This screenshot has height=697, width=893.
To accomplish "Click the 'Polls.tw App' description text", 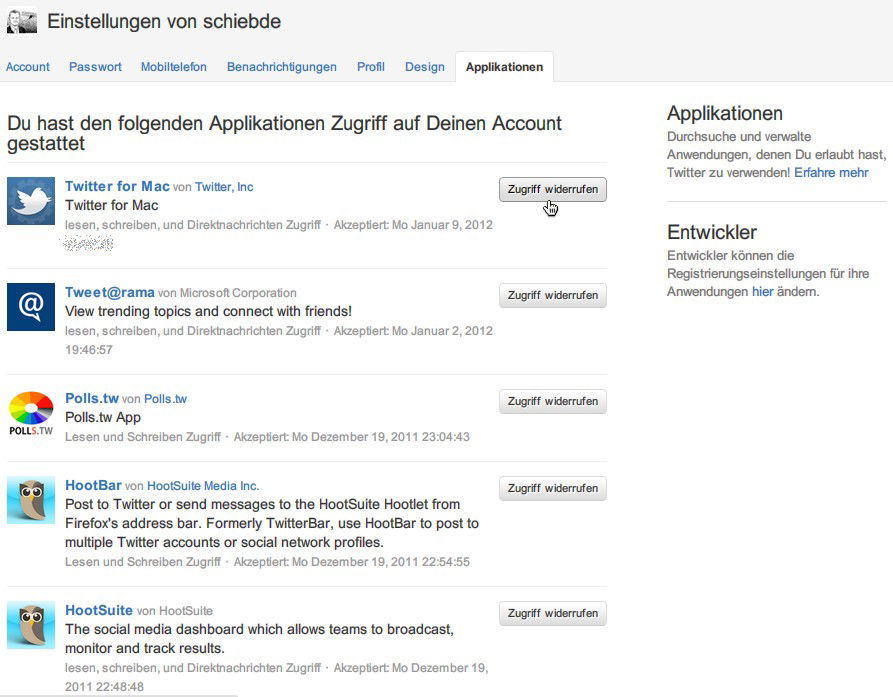I will [x=103, y=417].
